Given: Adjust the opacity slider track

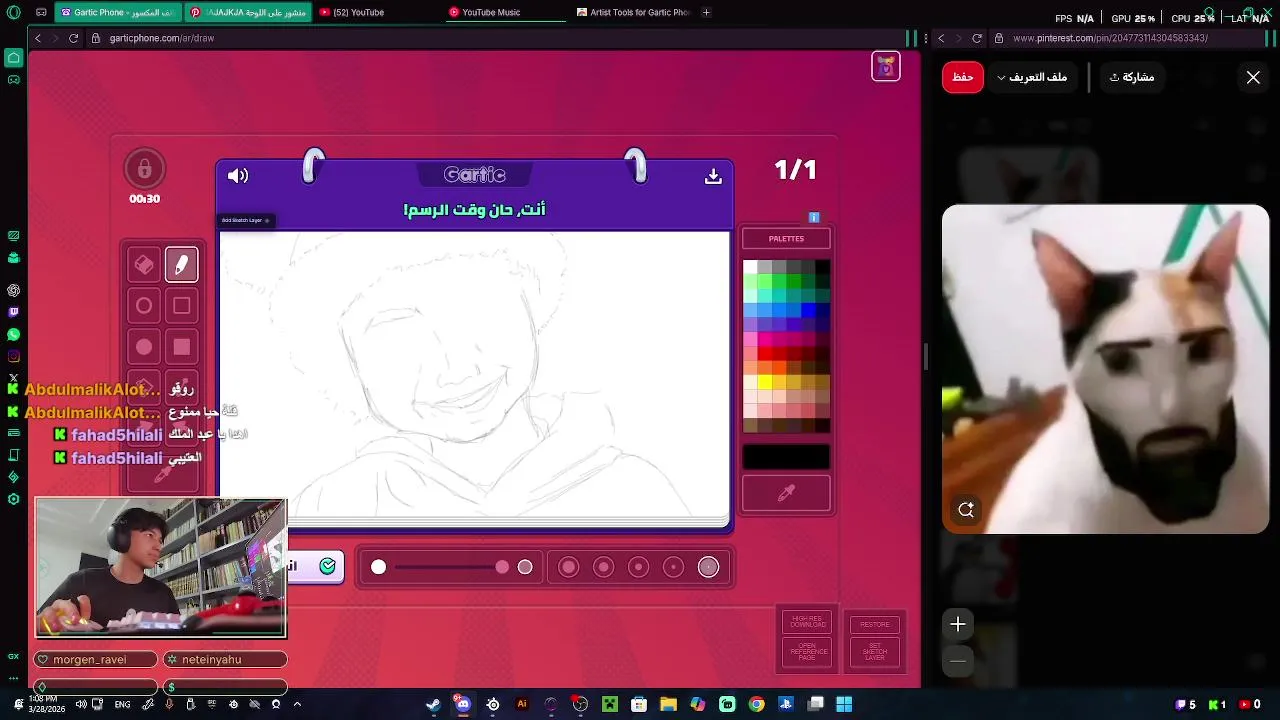Looking at the screenshot, I should (x=448, y=567).
